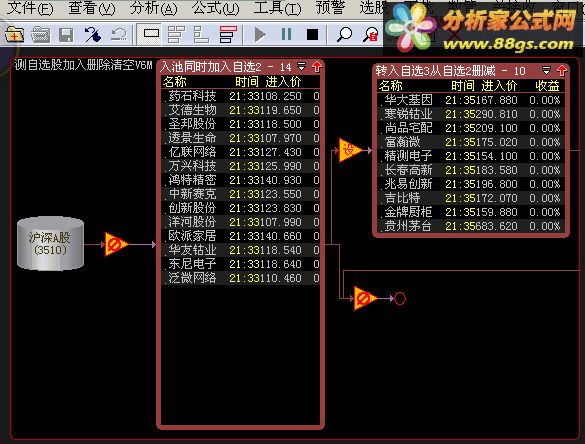Expand the dropdown arrow on 入池同时加入自选2 panel

click(x=301, y=66)
